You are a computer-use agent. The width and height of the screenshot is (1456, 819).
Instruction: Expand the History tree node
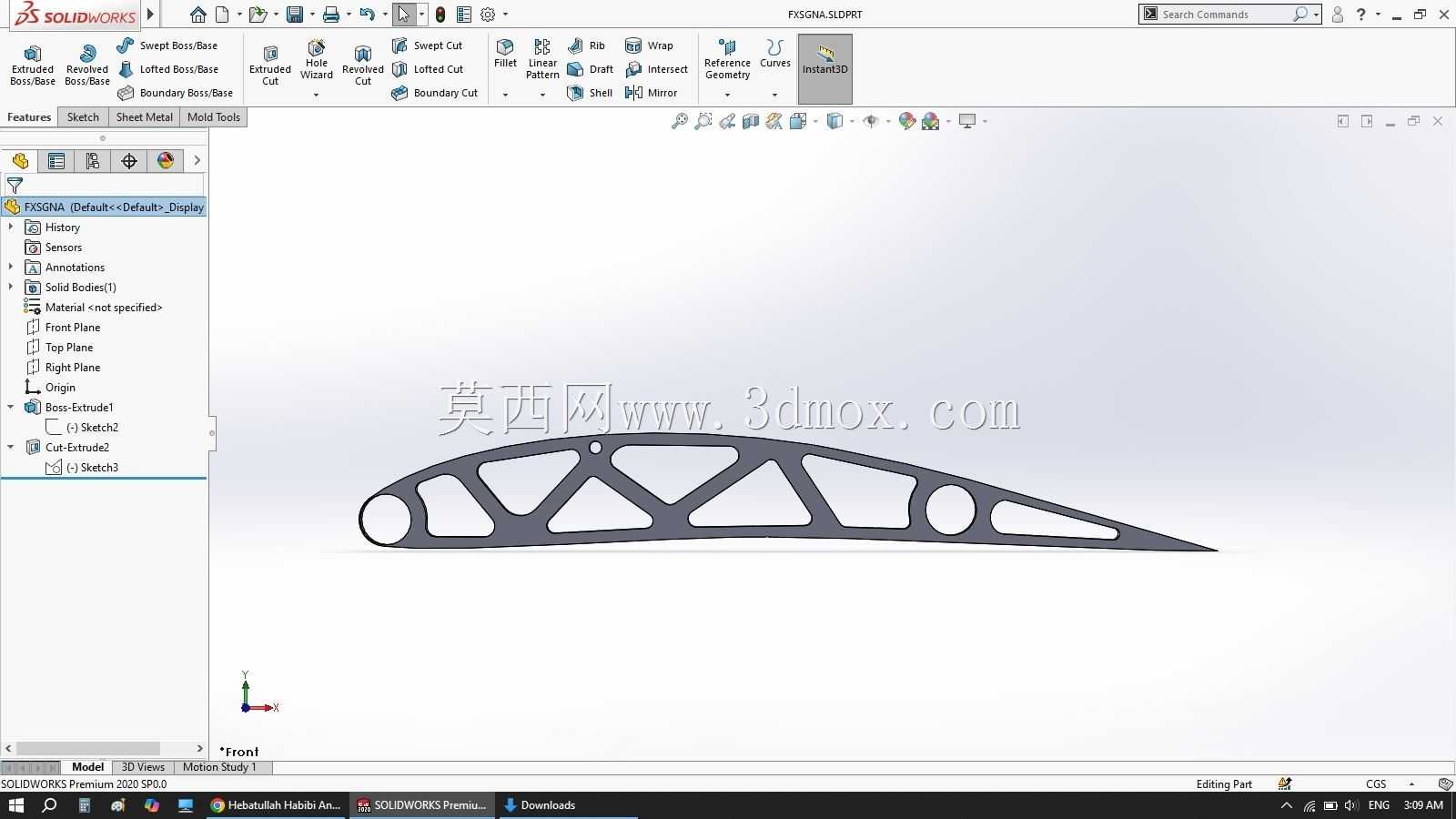pos(11,227)
